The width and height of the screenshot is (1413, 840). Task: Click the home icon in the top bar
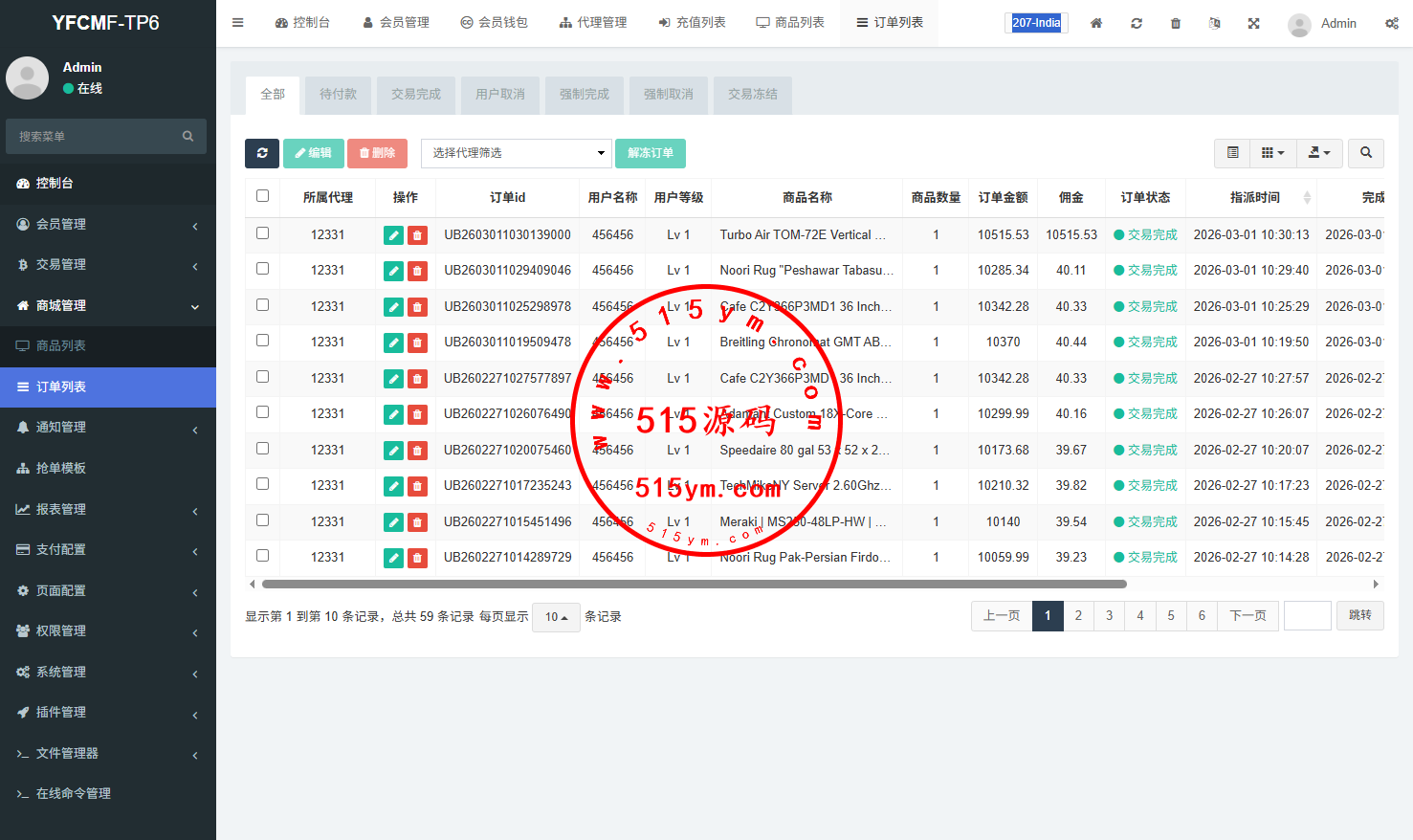coord(1096,23)
